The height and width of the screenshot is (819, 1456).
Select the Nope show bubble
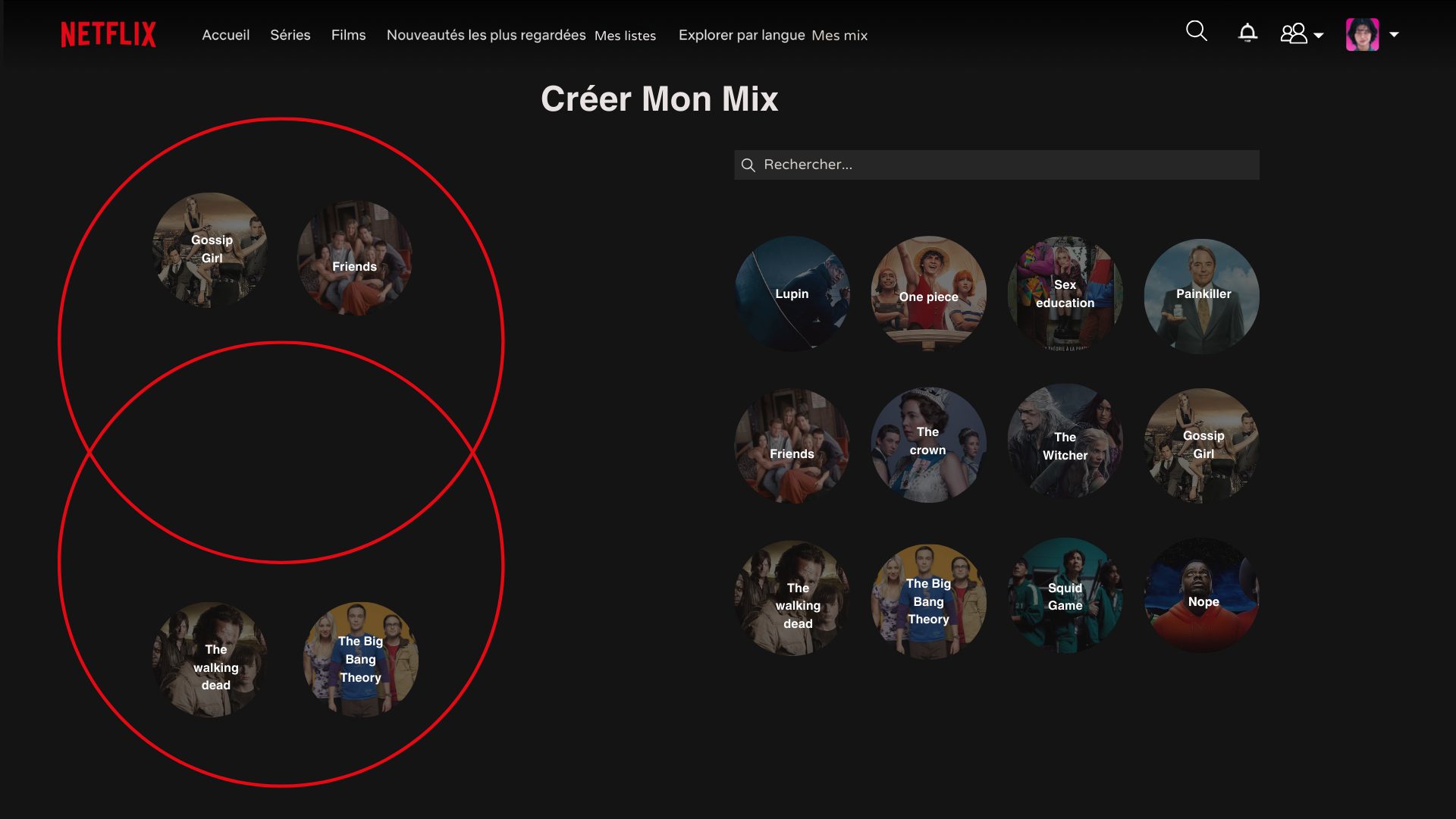point(1202,595)
